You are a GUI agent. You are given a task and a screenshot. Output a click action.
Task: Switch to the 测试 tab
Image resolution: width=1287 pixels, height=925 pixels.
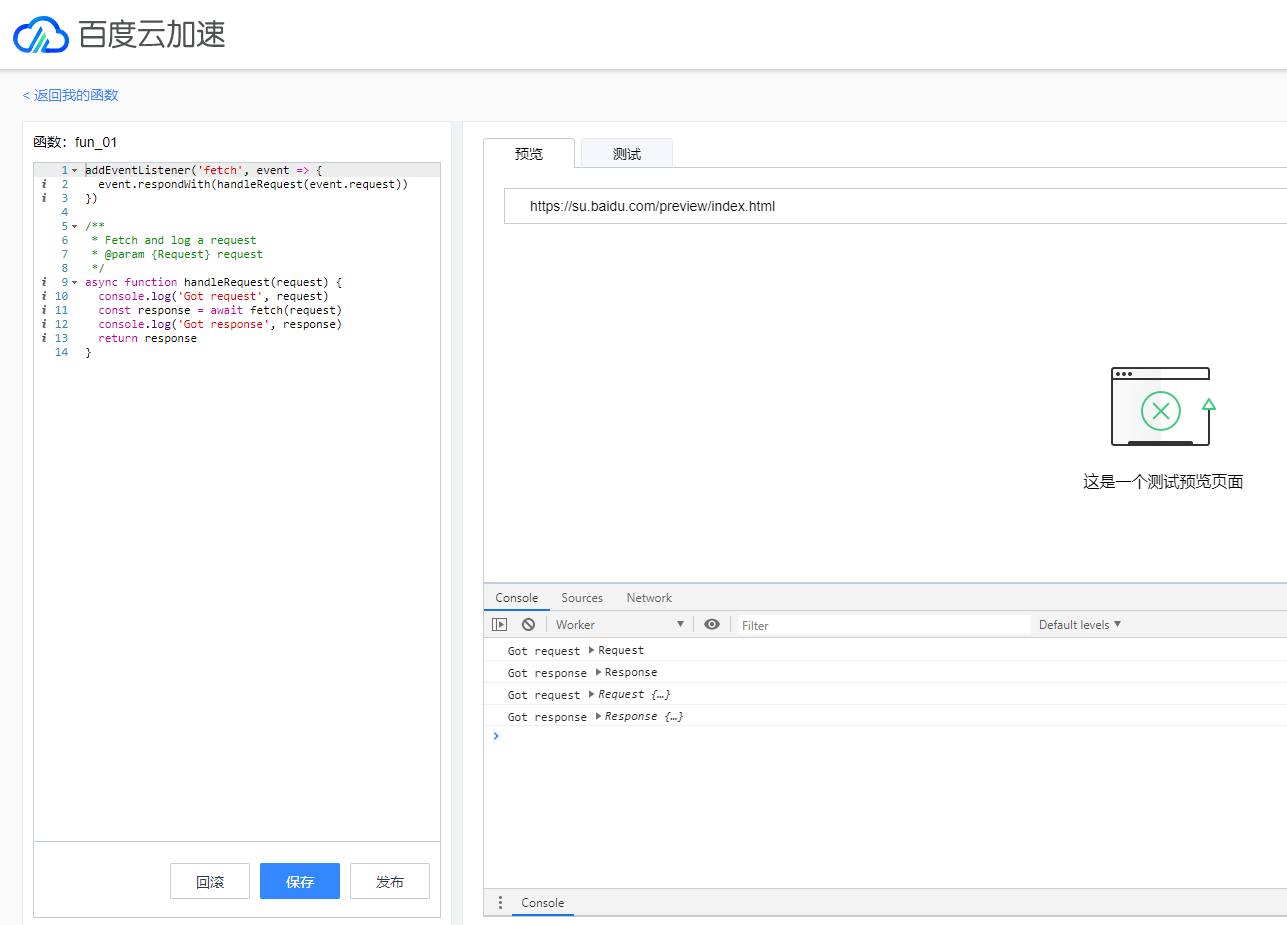(x=627, y=154)
